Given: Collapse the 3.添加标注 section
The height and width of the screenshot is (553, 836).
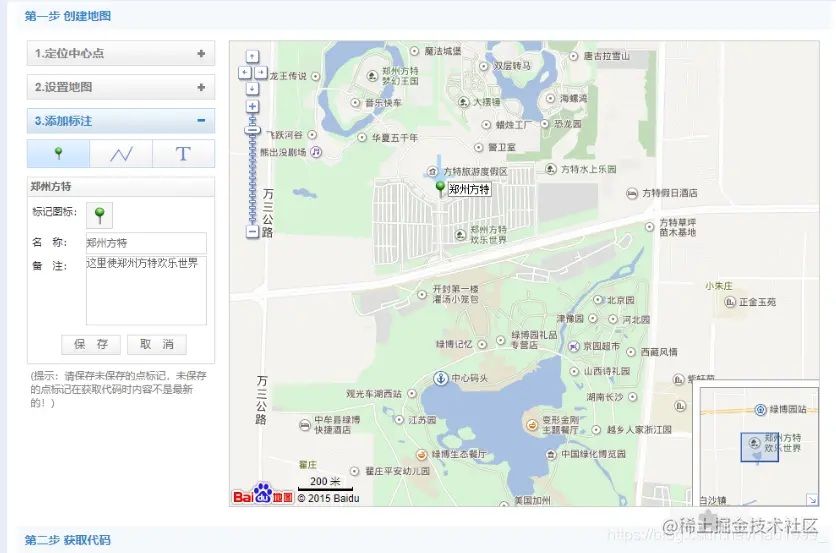Looking at the screenshot, I should (x=121, y=121).
